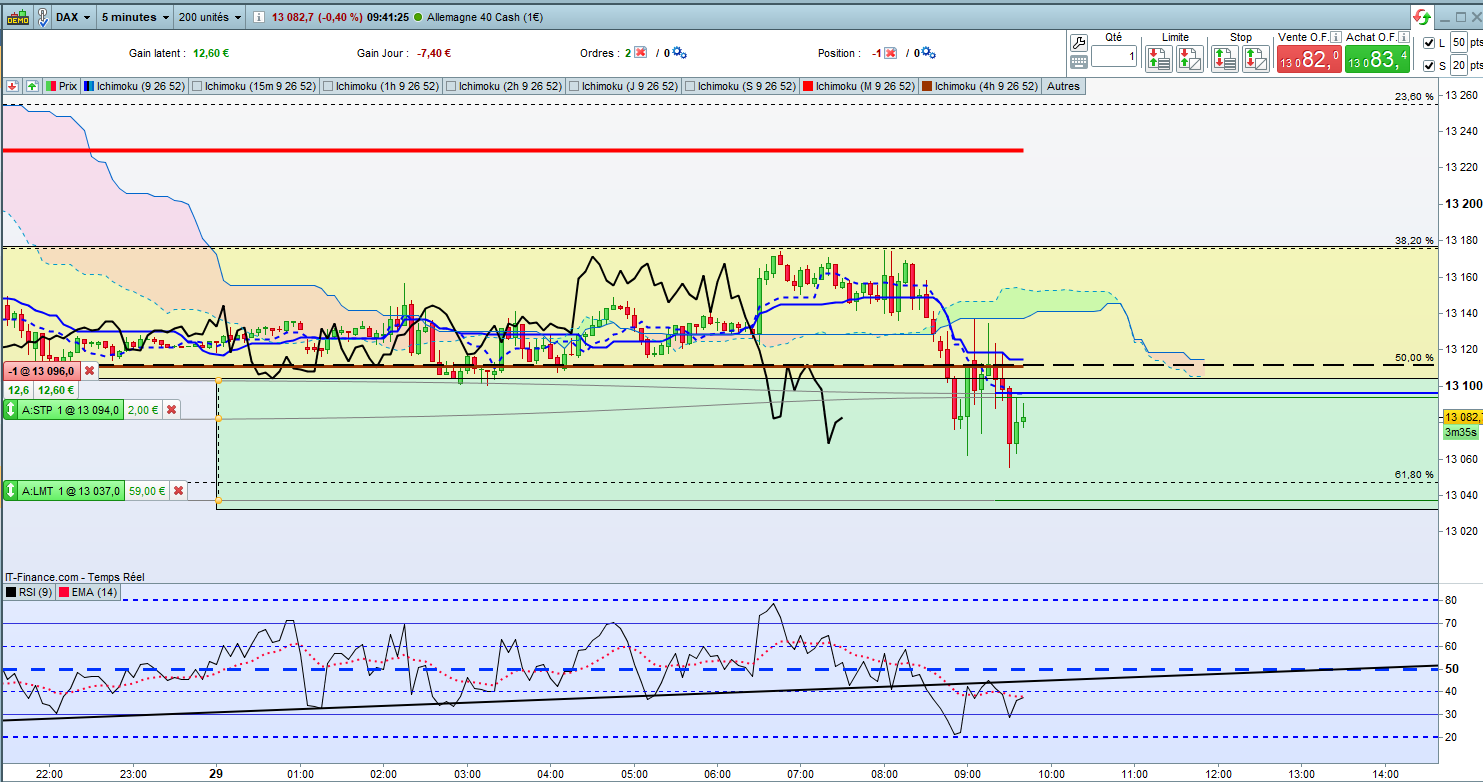Click the 3m35s candle countdown label
Viewport: 1483px width, 782px height.
[1460, 432]
